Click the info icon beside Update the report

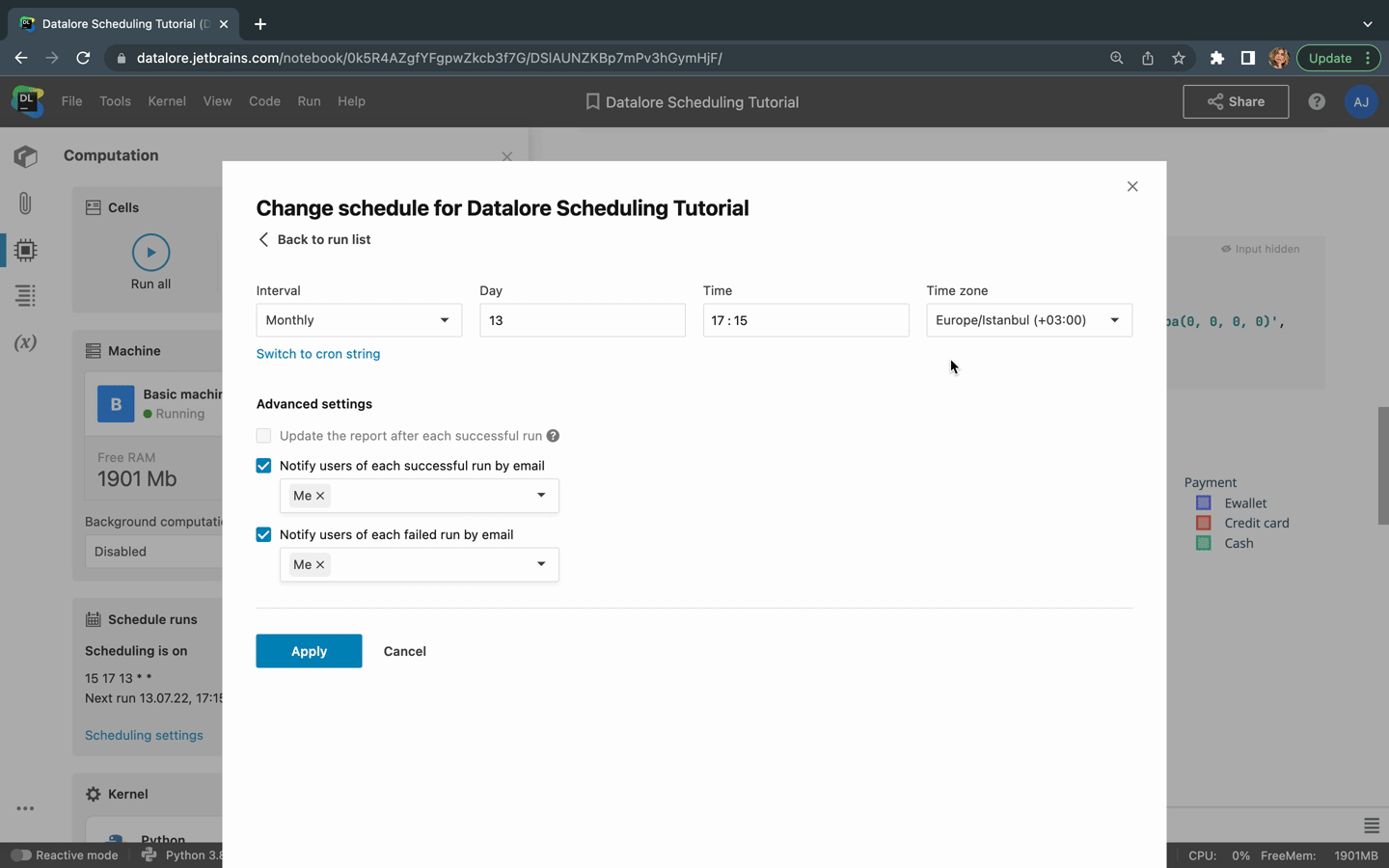click(x=553, y=436)
